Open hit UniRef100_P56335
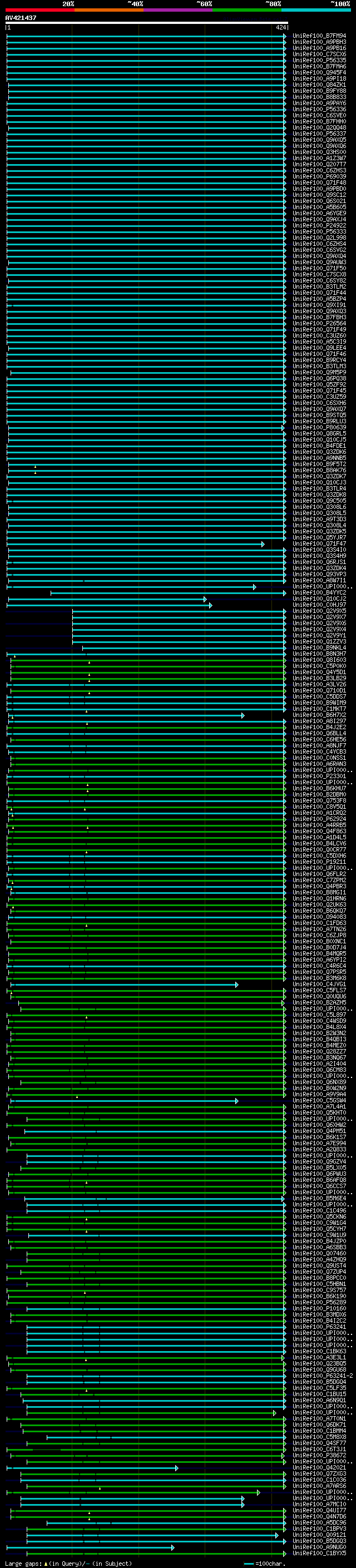 (319, 60)
